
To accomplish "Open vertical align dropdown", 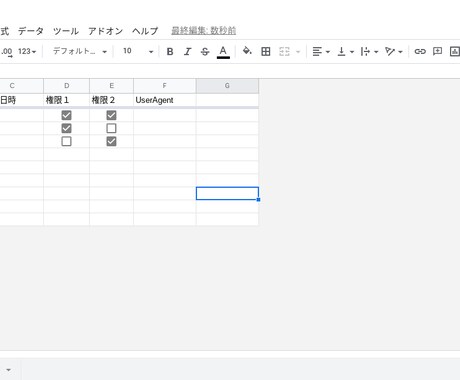I will tap(345, 51).
